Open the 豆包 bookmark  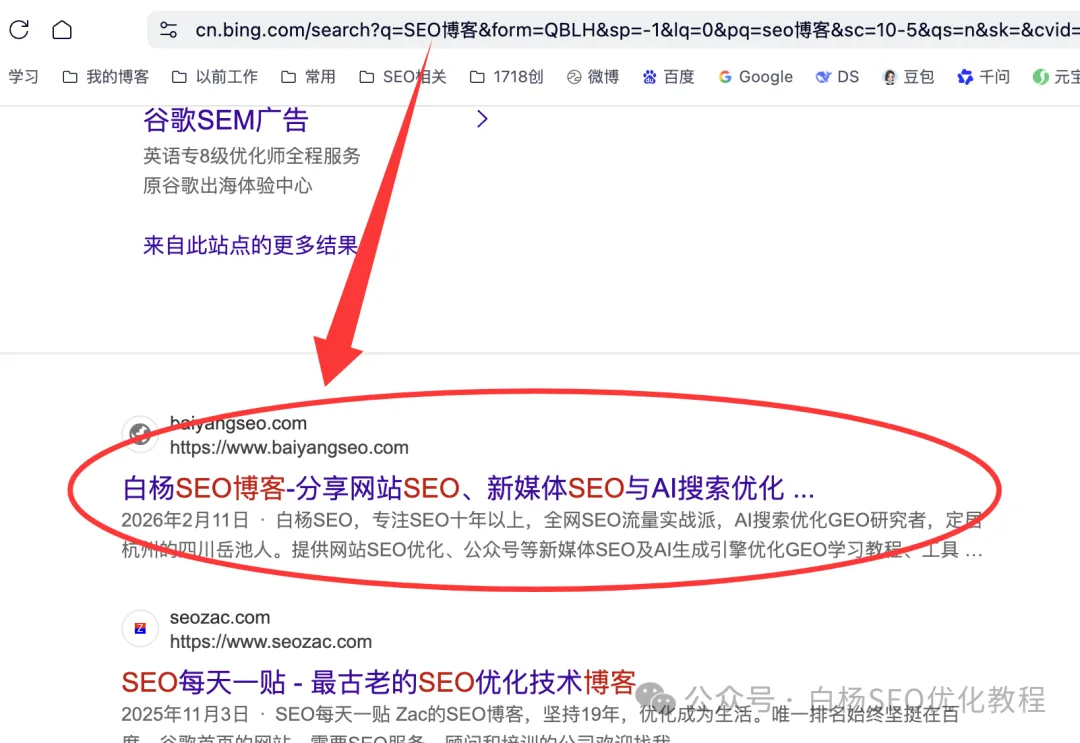coord(907,77)
